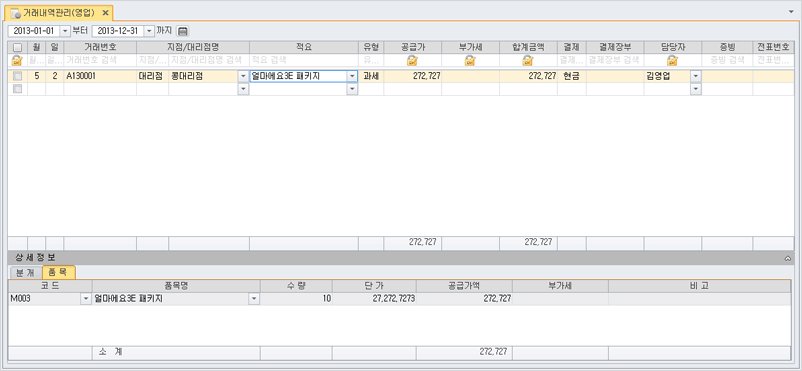Check the empty new row checkbox

tap(17, 89)
